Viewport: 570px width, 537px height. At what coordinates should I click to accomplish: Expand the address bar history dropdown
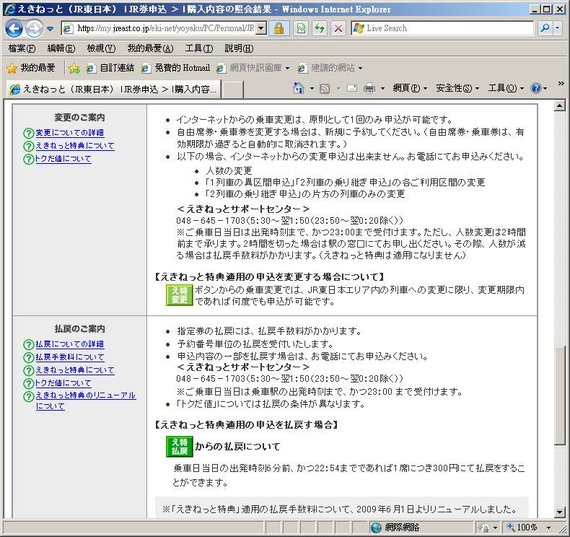[x=261, y=28]
